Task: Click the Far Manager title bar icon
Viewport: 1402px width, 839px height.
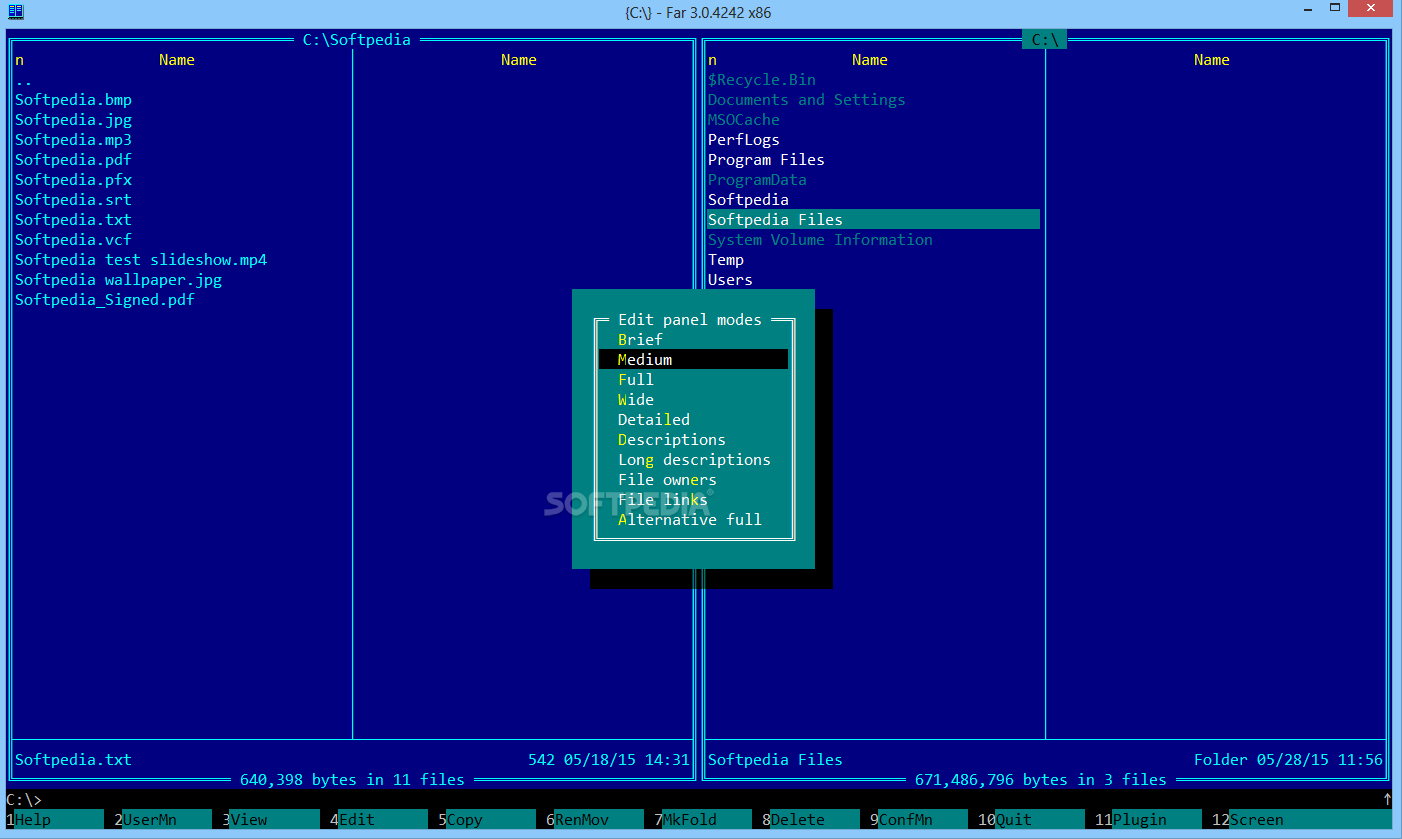Action: coord(15,11)
